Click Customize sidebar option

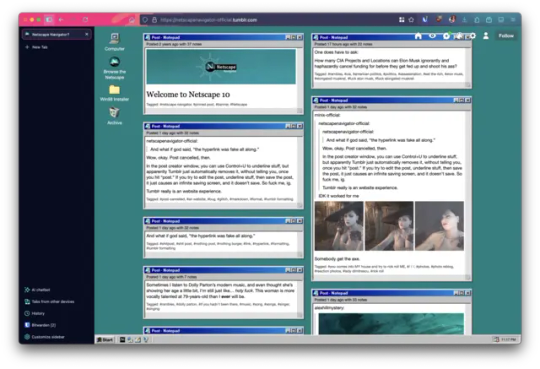click(x=44, y=337)
